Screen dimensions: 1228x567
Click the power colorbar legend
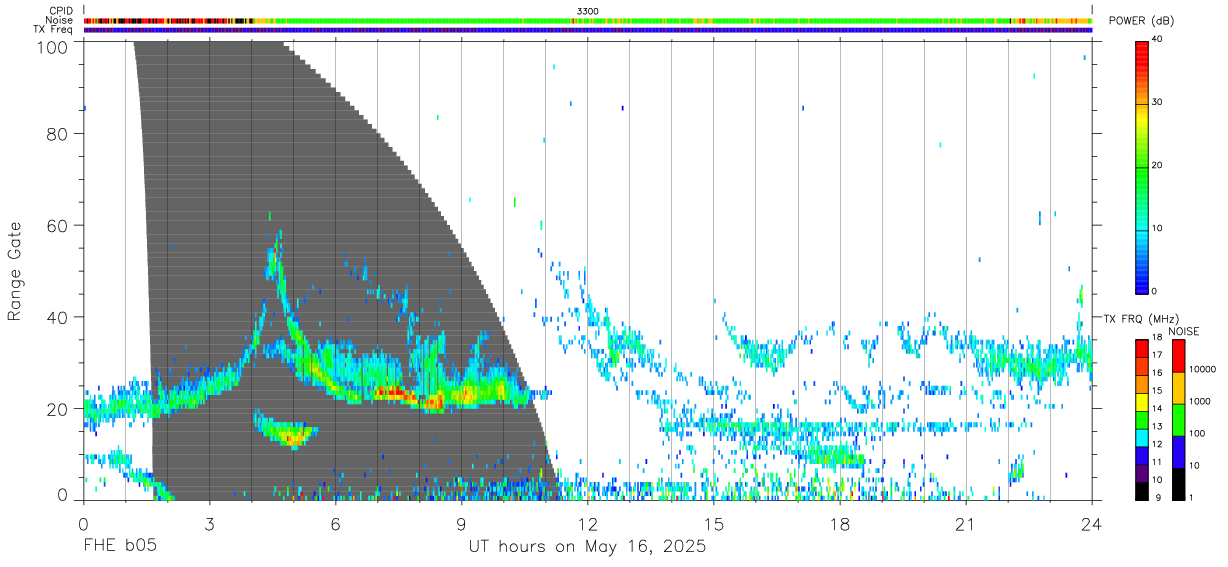click(x=1142, y=166)
